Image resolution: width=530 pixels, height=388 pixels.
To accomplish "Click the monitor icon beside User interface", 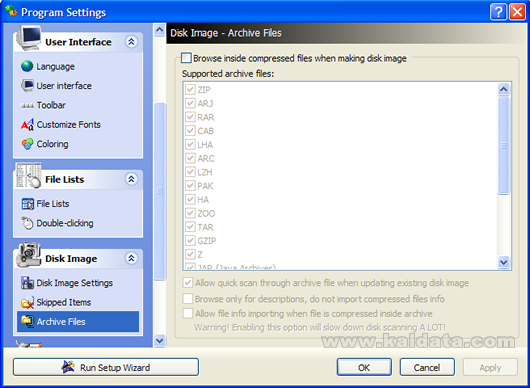I will (x=27, y=86).
